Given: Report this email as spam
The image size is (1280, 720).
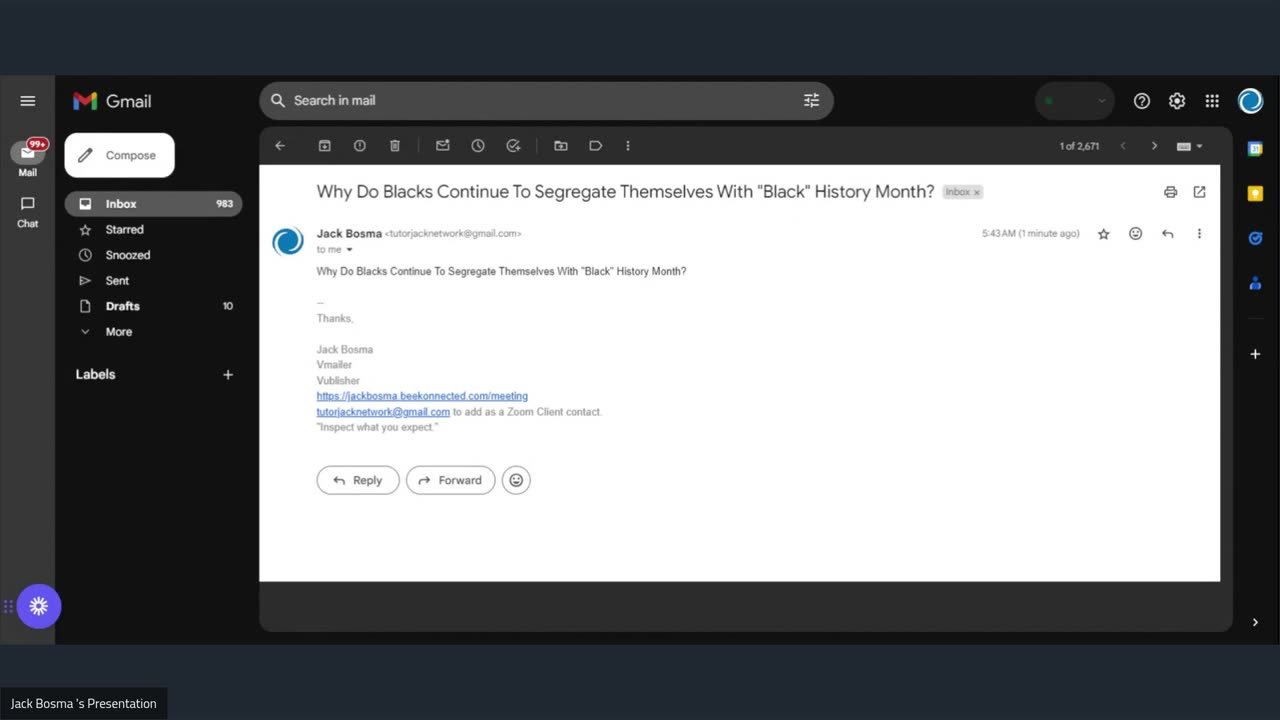Looking at the screenshot, I should point(360,146).
